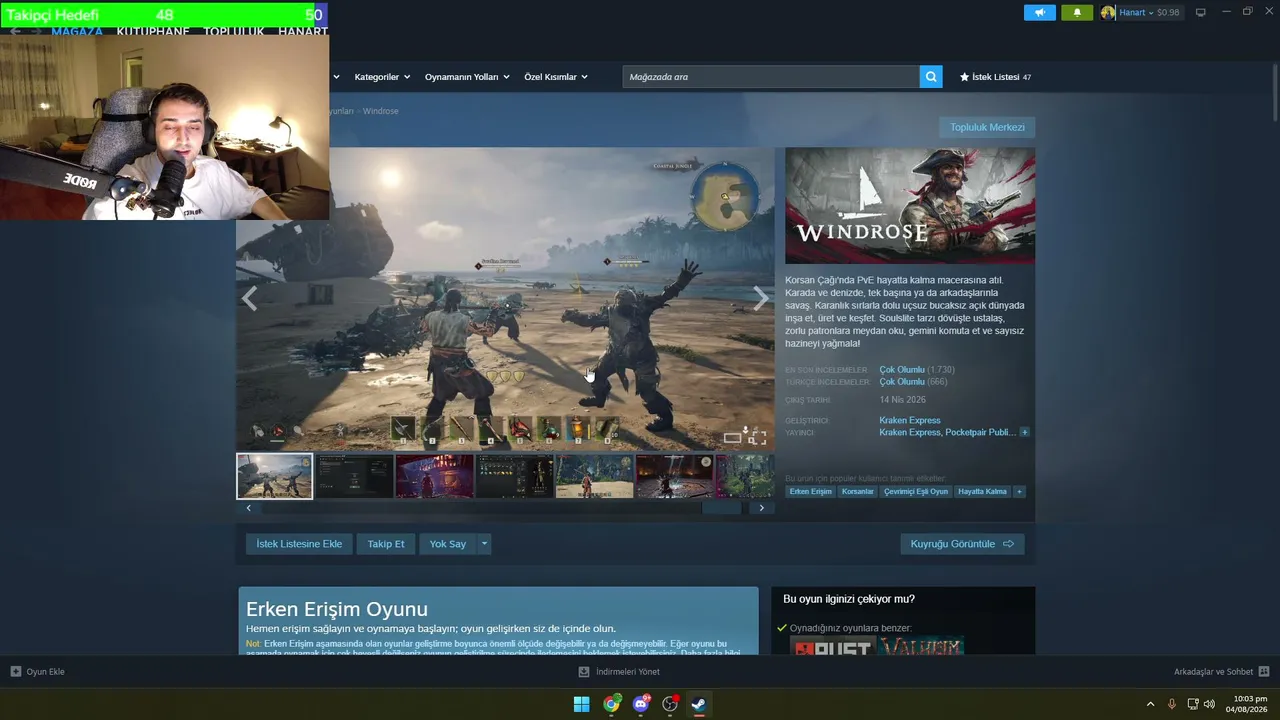Click the search magnifier button
Screen dimensions: 1280x720
click(931, 77)
